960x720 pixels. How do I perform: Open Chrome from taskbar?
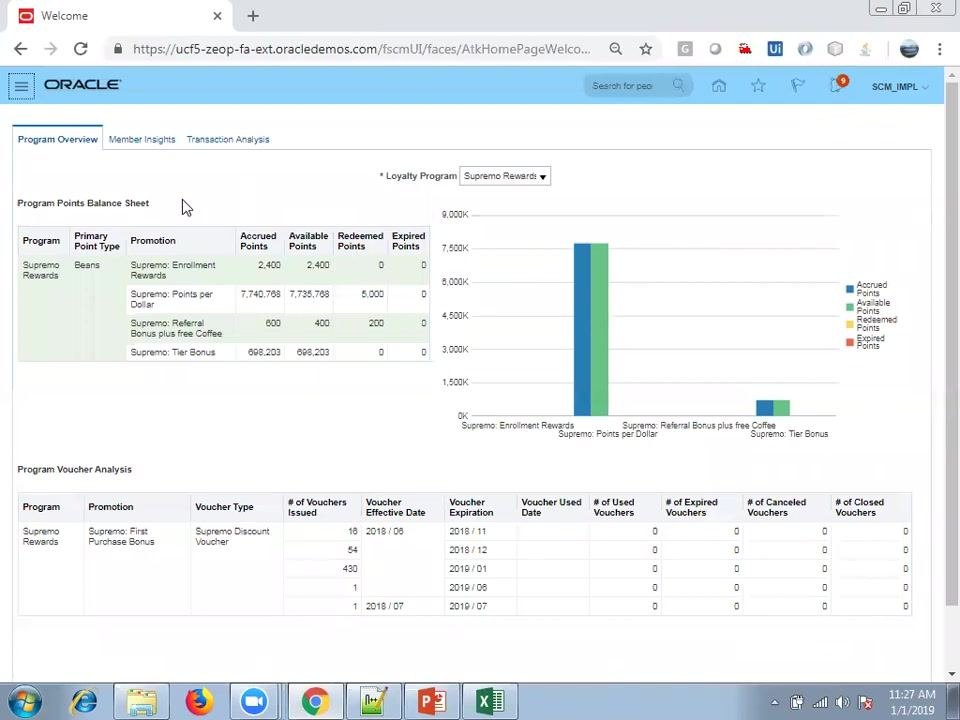(x=315, y=702)
